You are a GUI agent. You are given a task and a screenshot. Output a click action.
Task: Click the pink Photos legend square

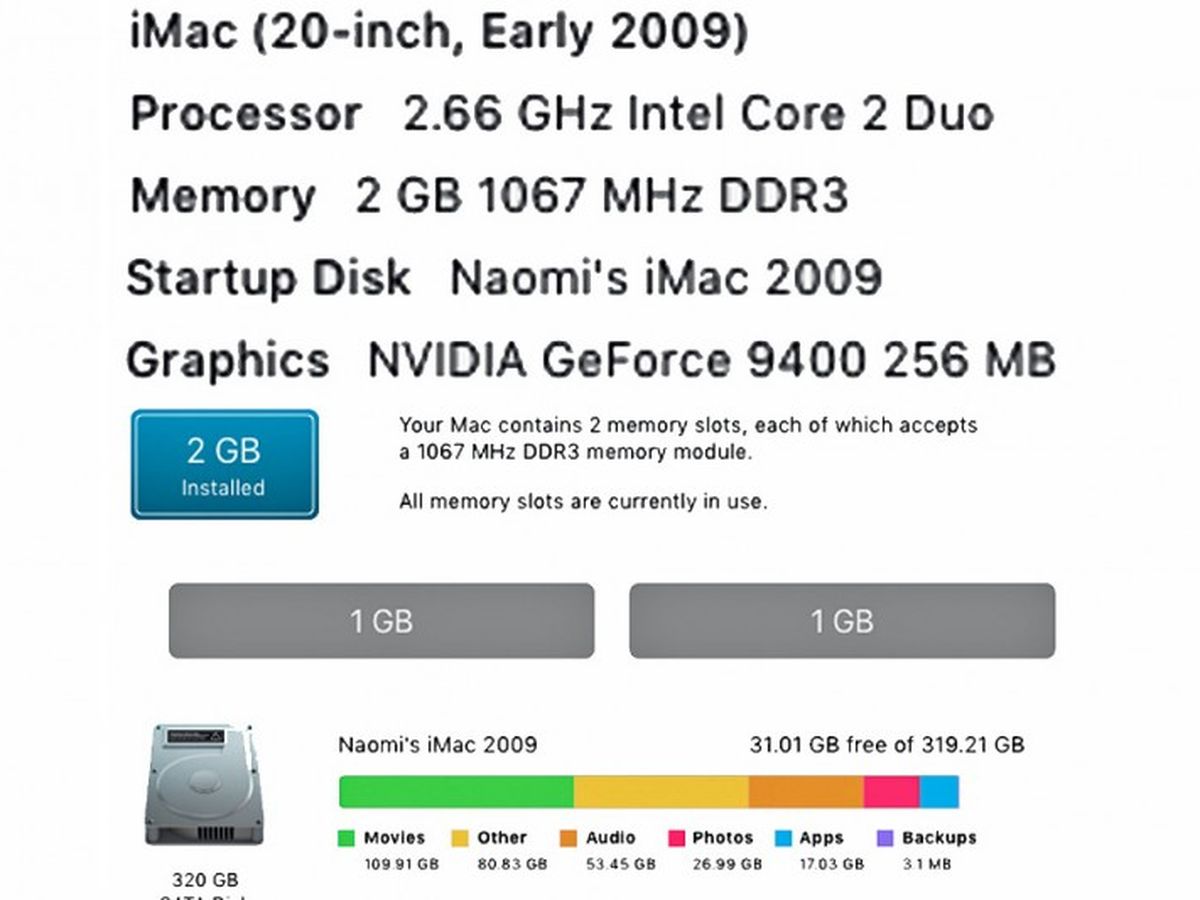click(x=676, y=838)
